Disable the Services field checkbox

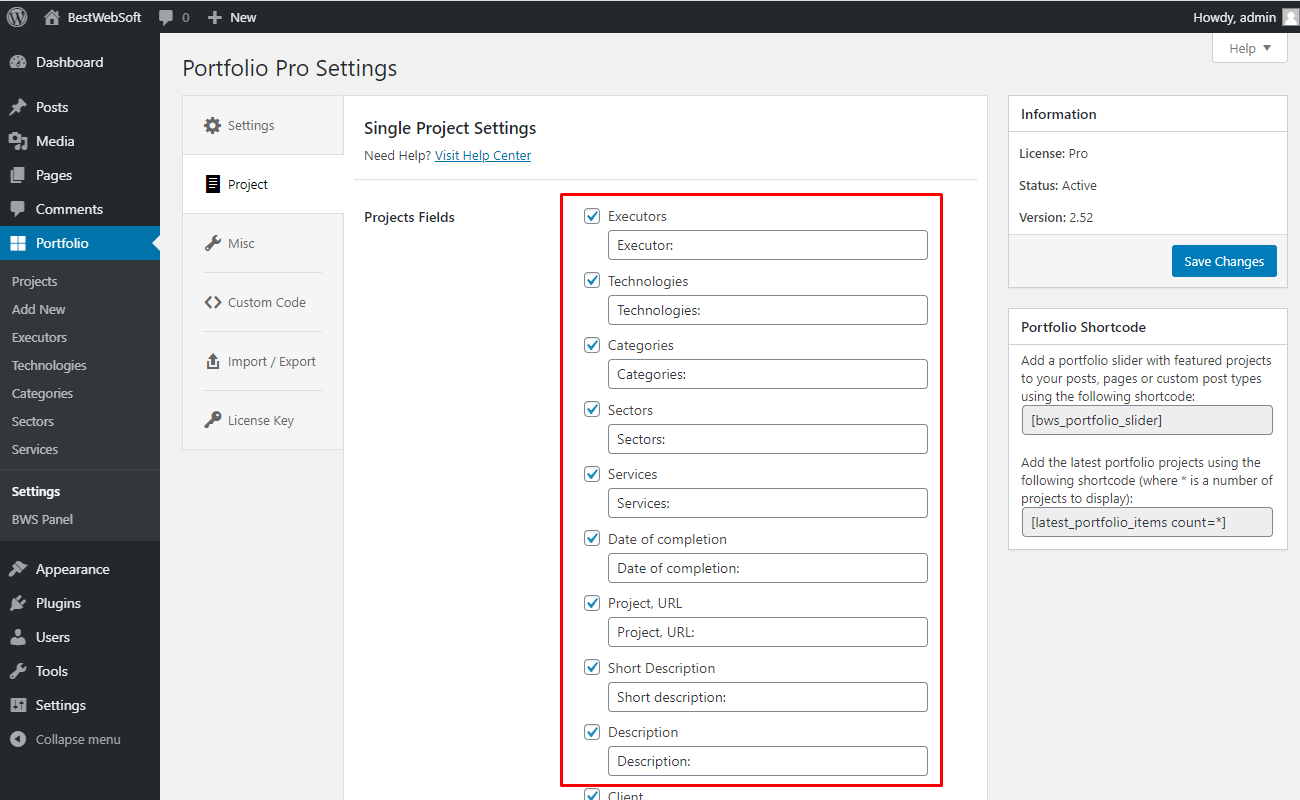click(592, 474)
